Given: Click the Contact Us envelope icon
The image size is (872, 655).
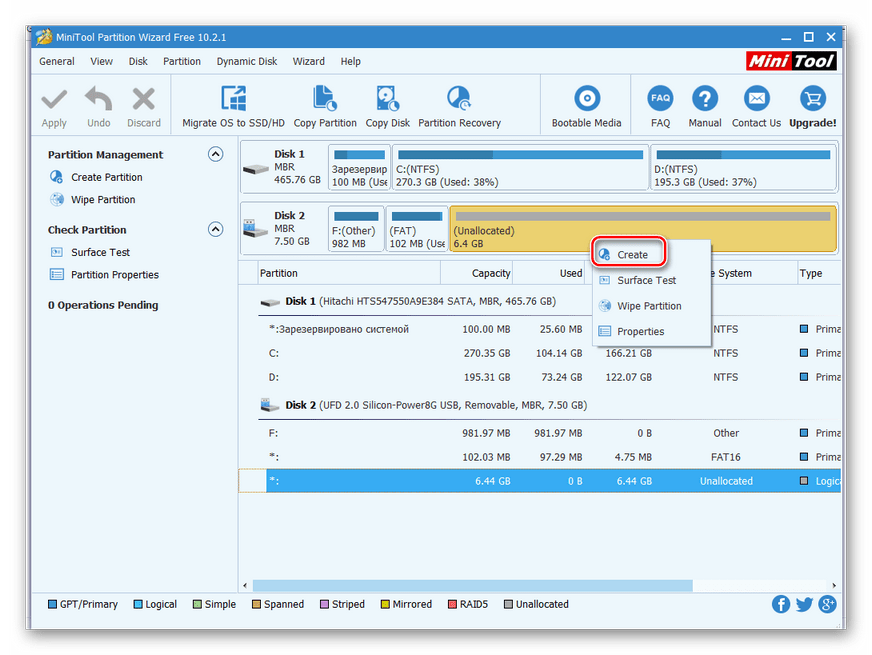Looking at the screenshot, I should [x=756, y=100].
